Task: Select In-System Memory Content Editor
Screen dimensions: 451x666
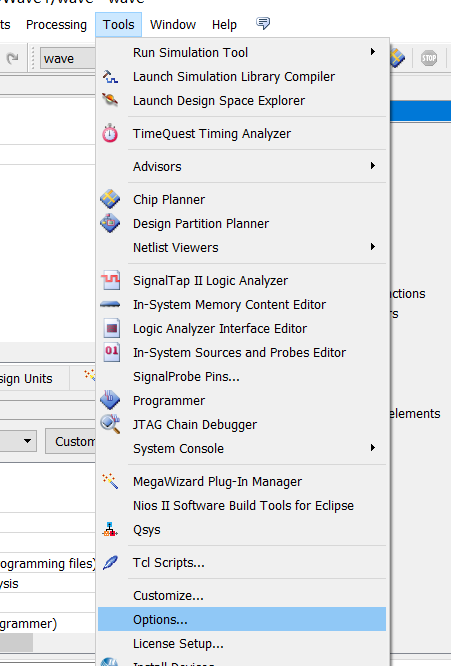Action: tap(242, 305)
